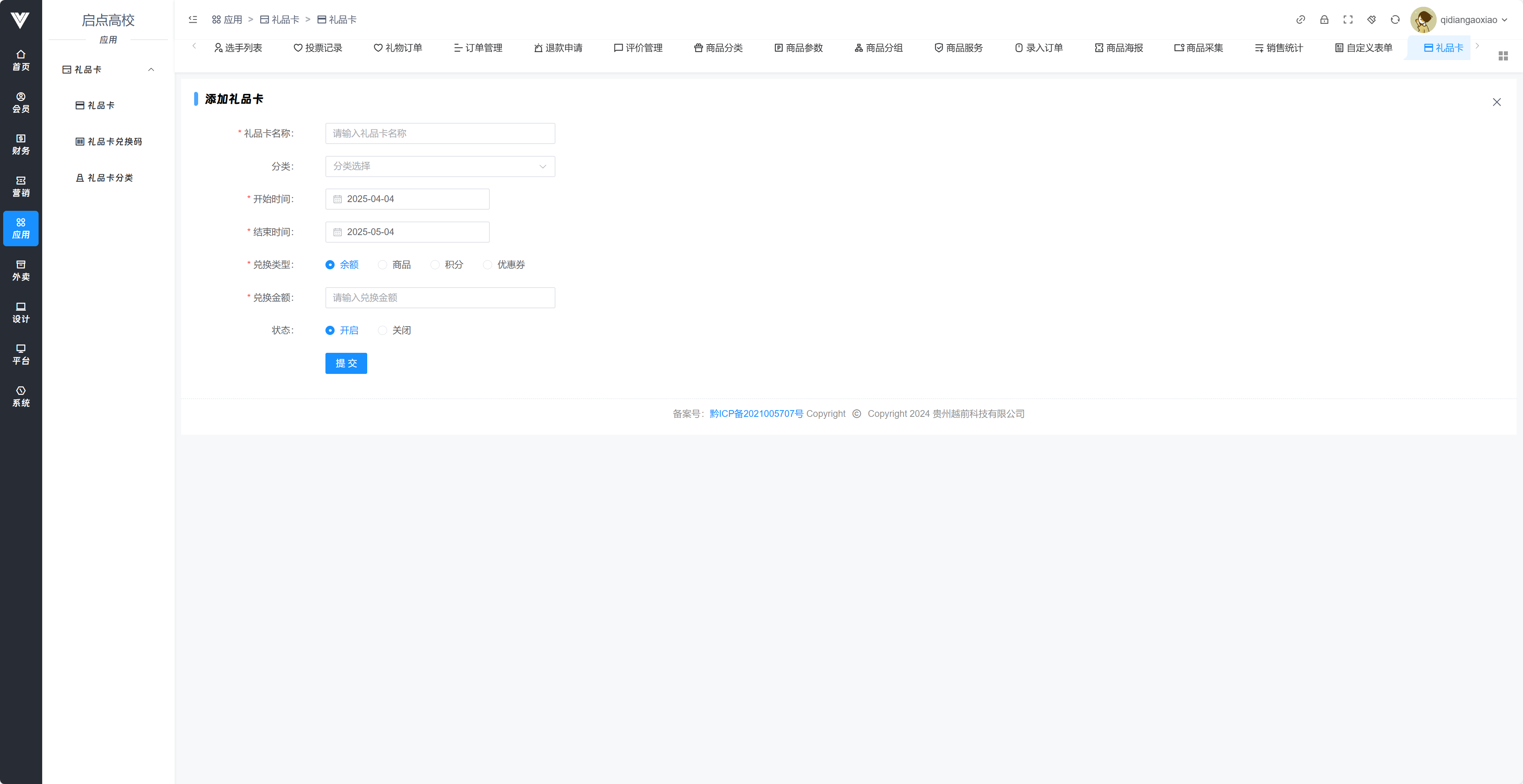The height and width of the screenshot is (784, 1523).
Task: Select 商品 exchange type radio
Action: click(382, 265)
